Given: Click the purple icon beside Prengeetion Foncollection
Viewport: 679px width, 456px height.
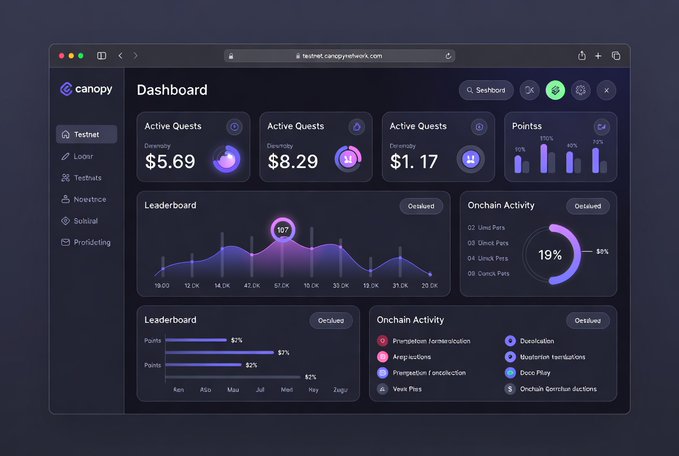Looking at the screenshot, I should coord(382,372).
